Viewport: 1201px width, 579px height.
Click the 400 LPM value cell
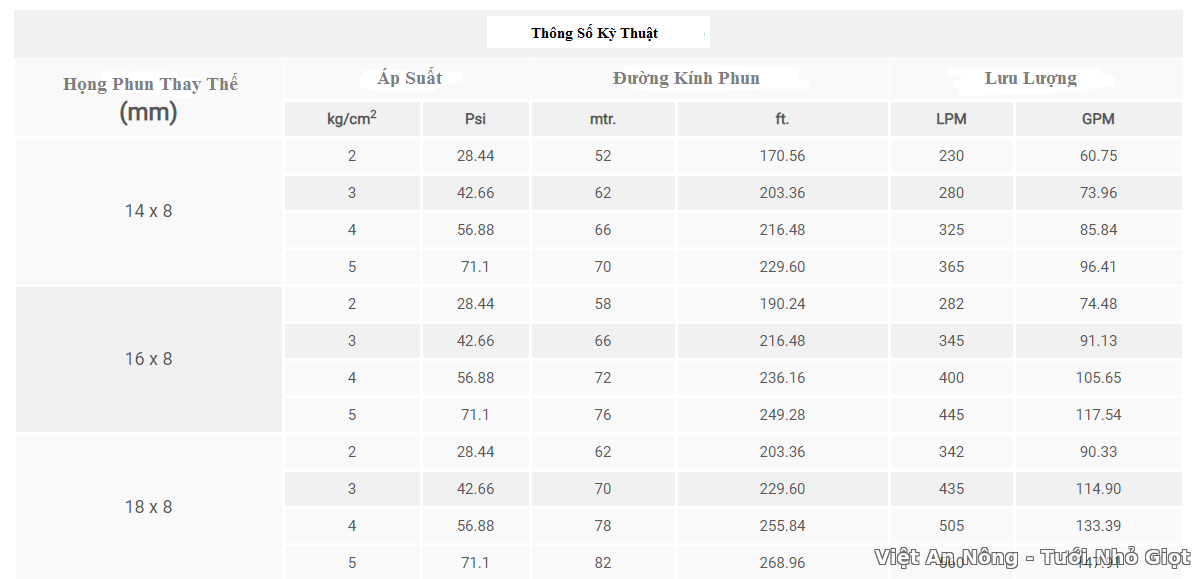coord(952,378)
